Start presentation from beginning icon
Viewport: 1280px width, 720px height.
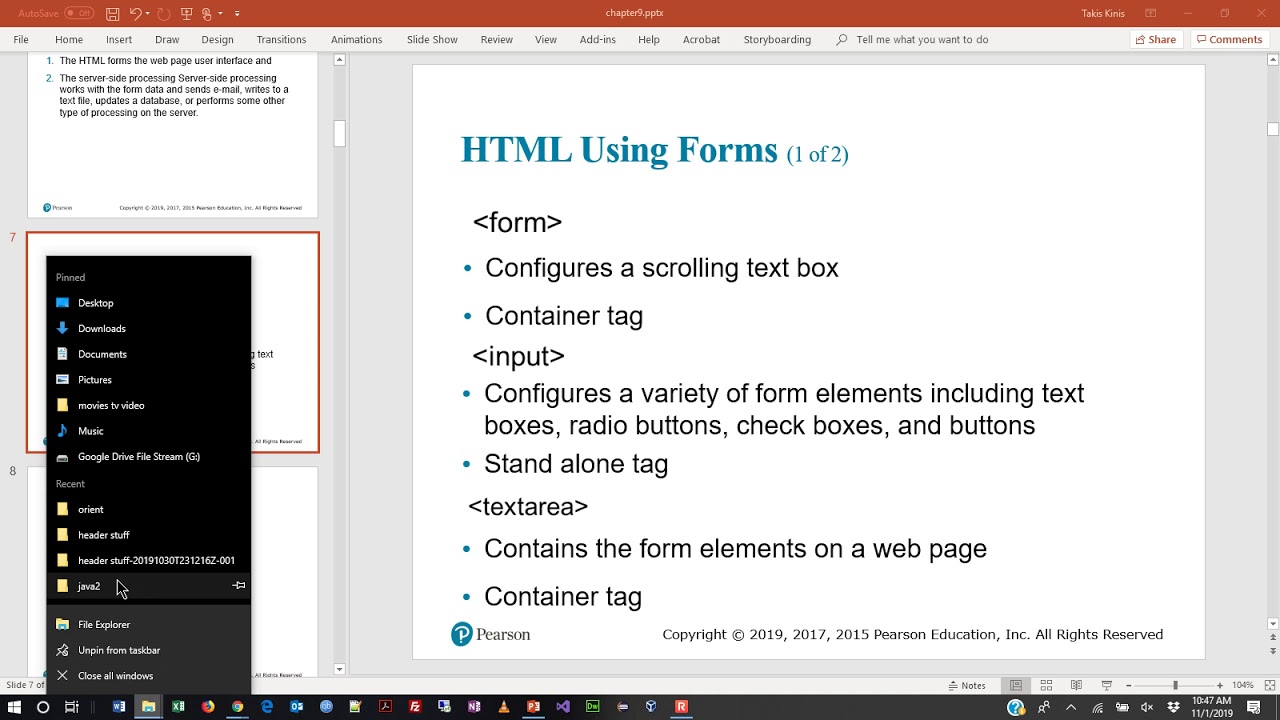[187, 14]
